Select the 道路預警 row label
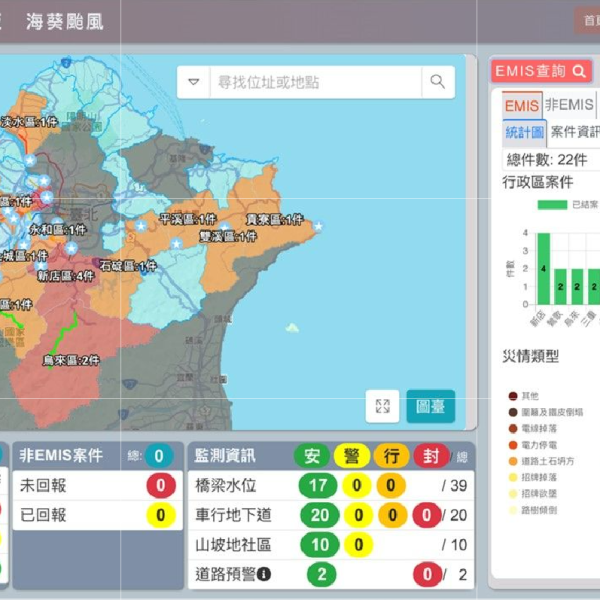Screen dimensions: 600x600 pyautogui.click(x=226, y=574)
